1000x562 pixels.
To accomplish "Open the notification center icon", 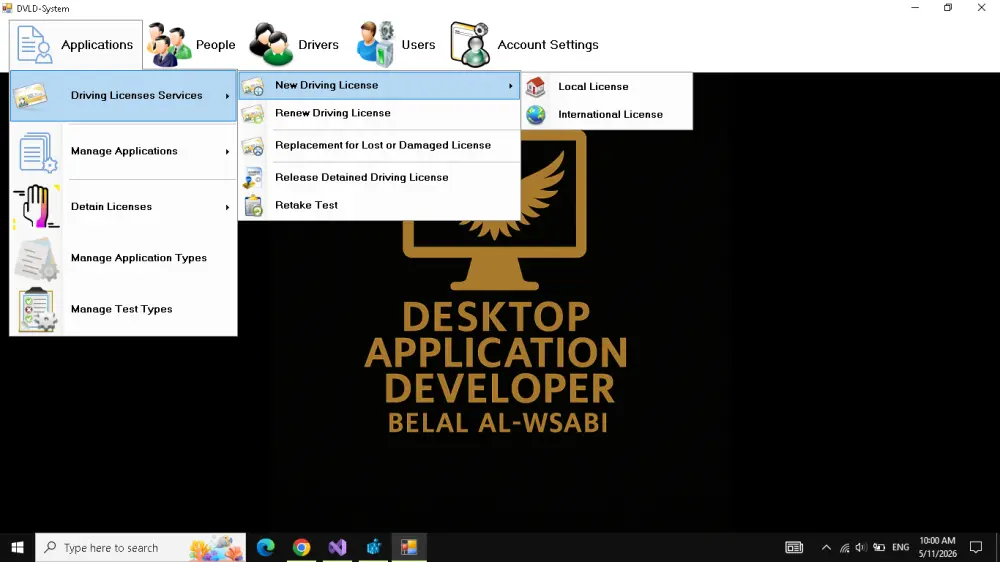I will point(976,547).
